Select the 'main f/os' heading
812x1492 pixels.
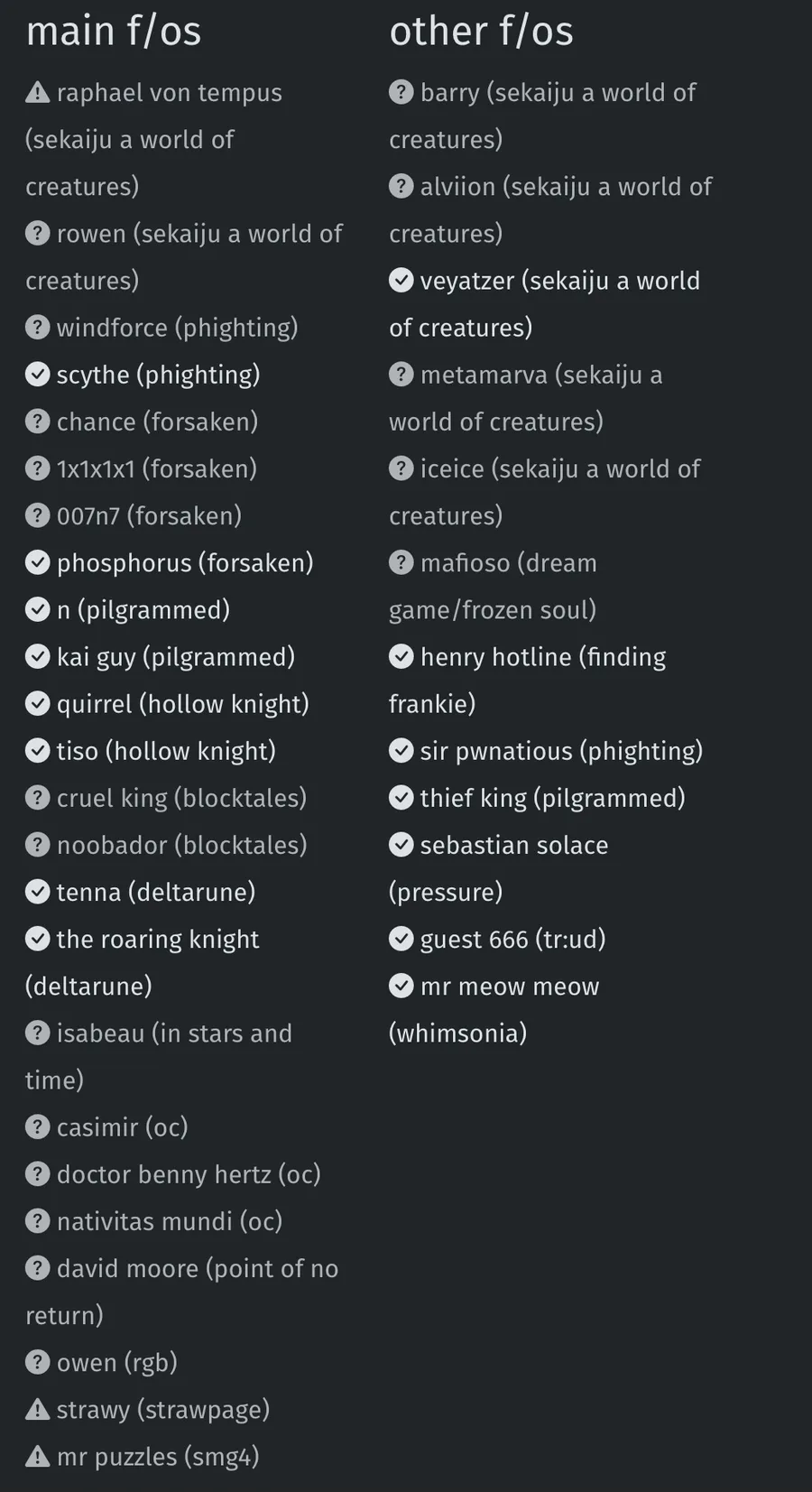(x=114, y=31)
